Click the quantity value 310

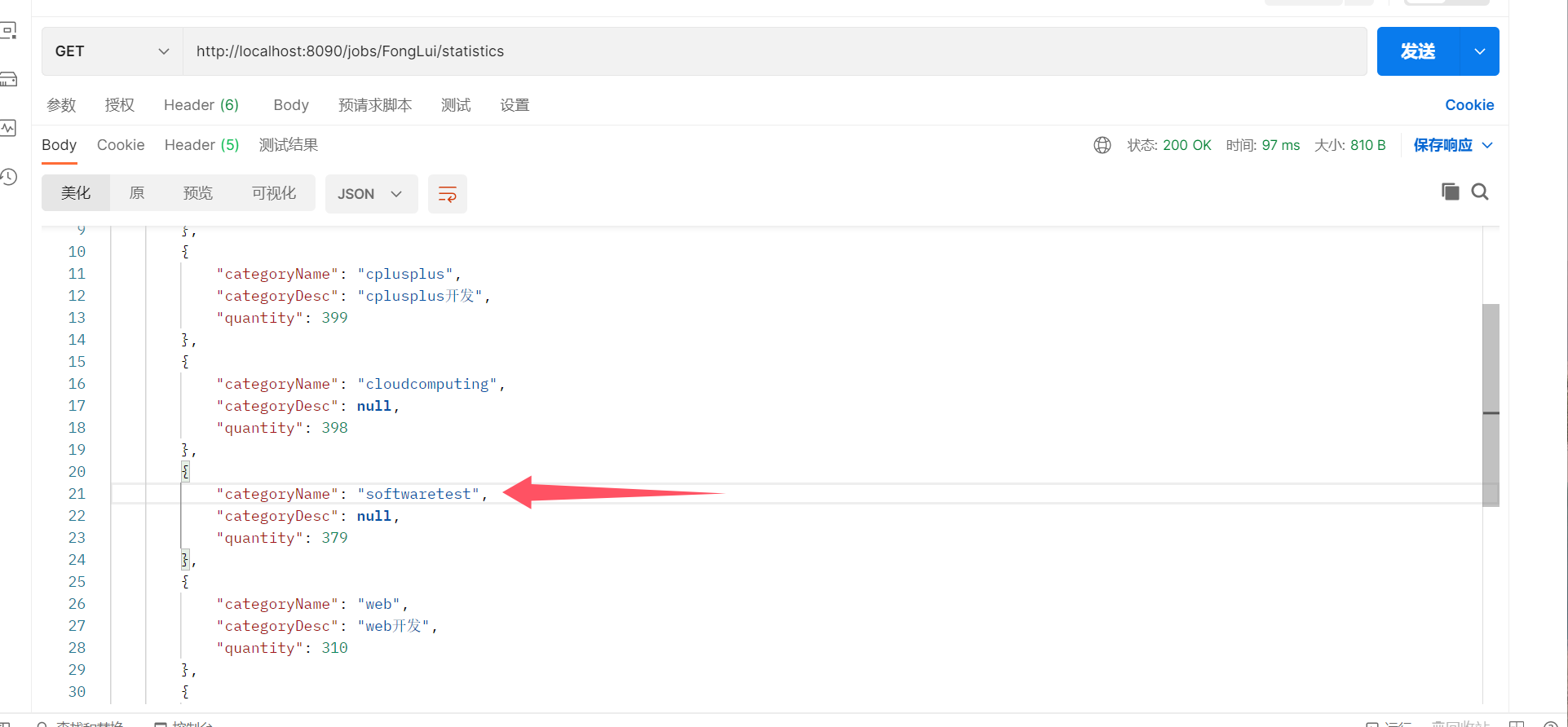334,648
